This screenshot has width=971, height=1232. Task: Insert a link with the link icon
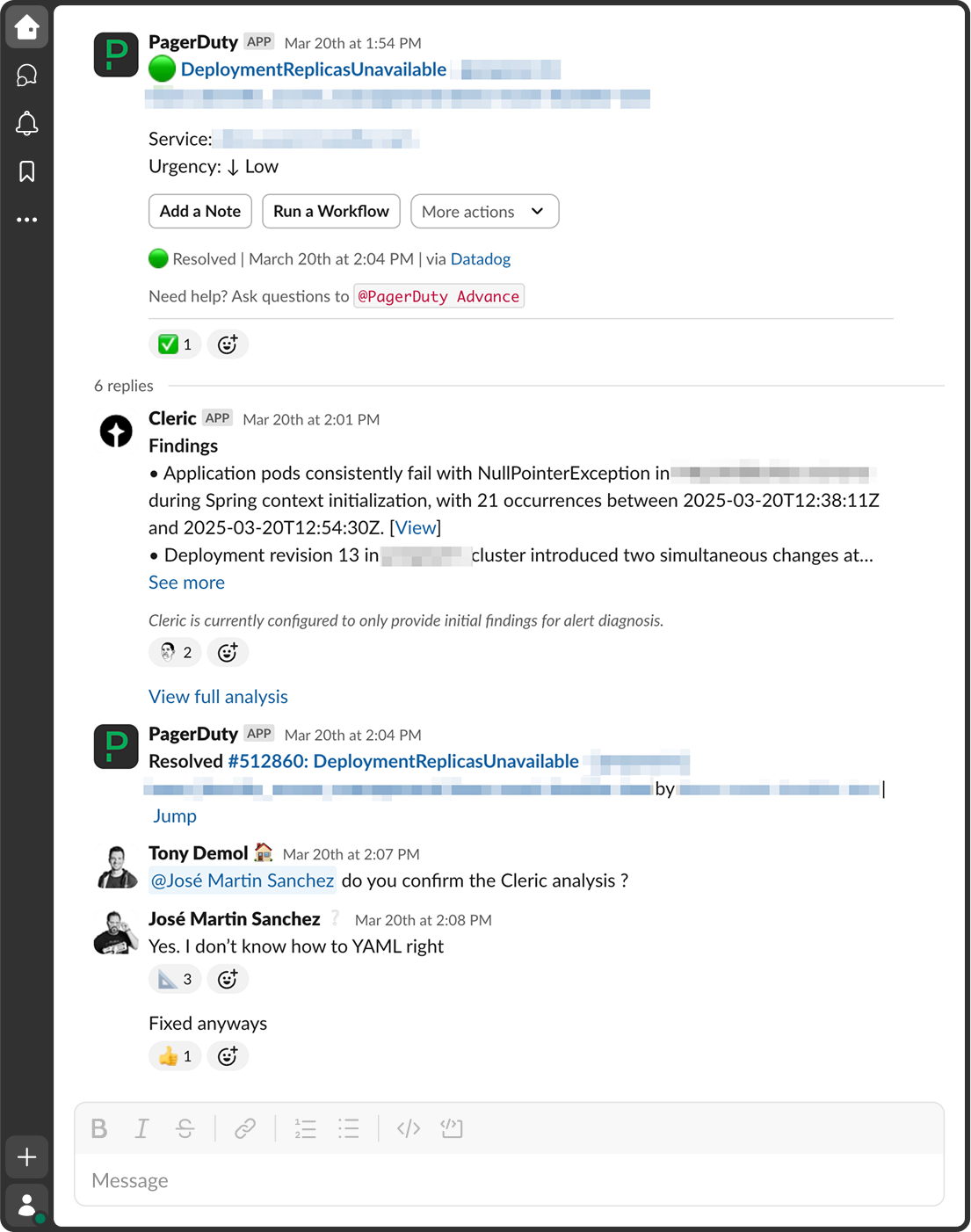[245, 1128]
